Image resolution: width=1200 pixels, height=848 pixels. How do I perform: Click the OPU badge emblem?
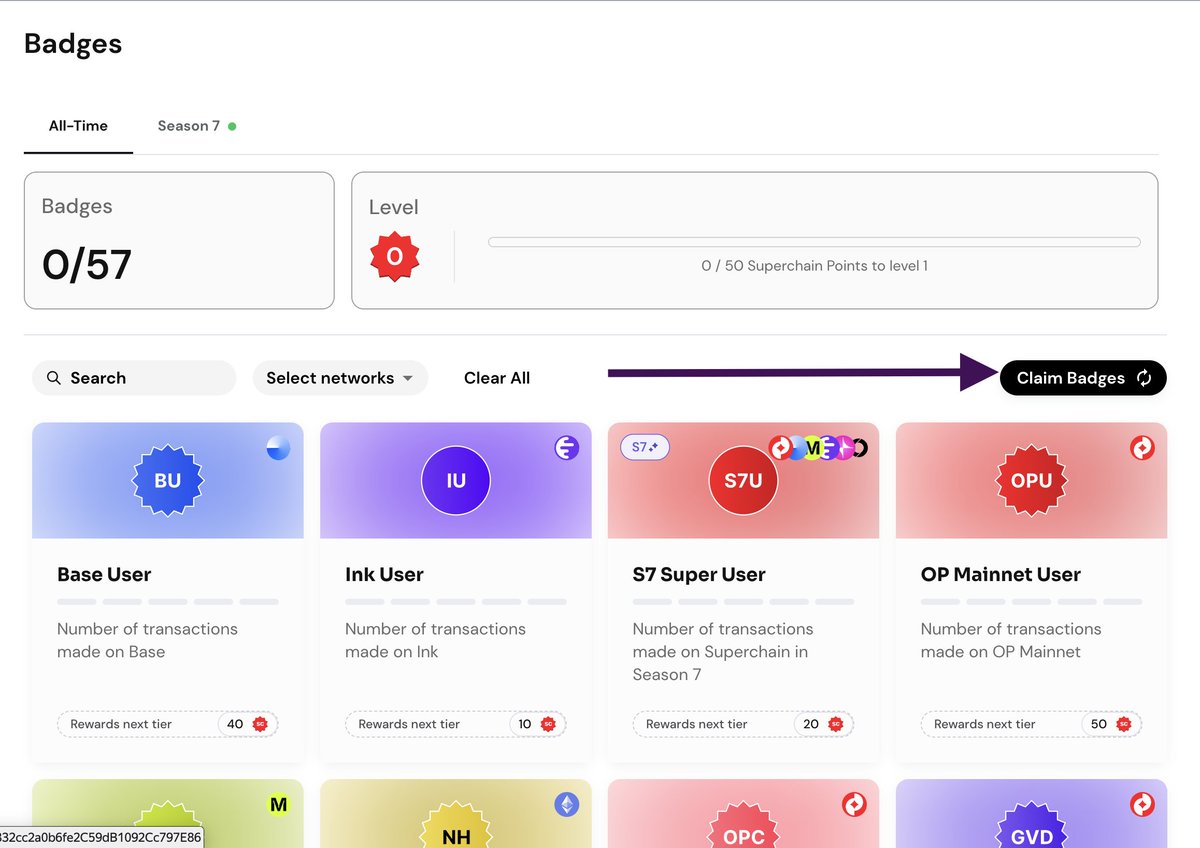pyautogui.click(x=1031, y=480)
